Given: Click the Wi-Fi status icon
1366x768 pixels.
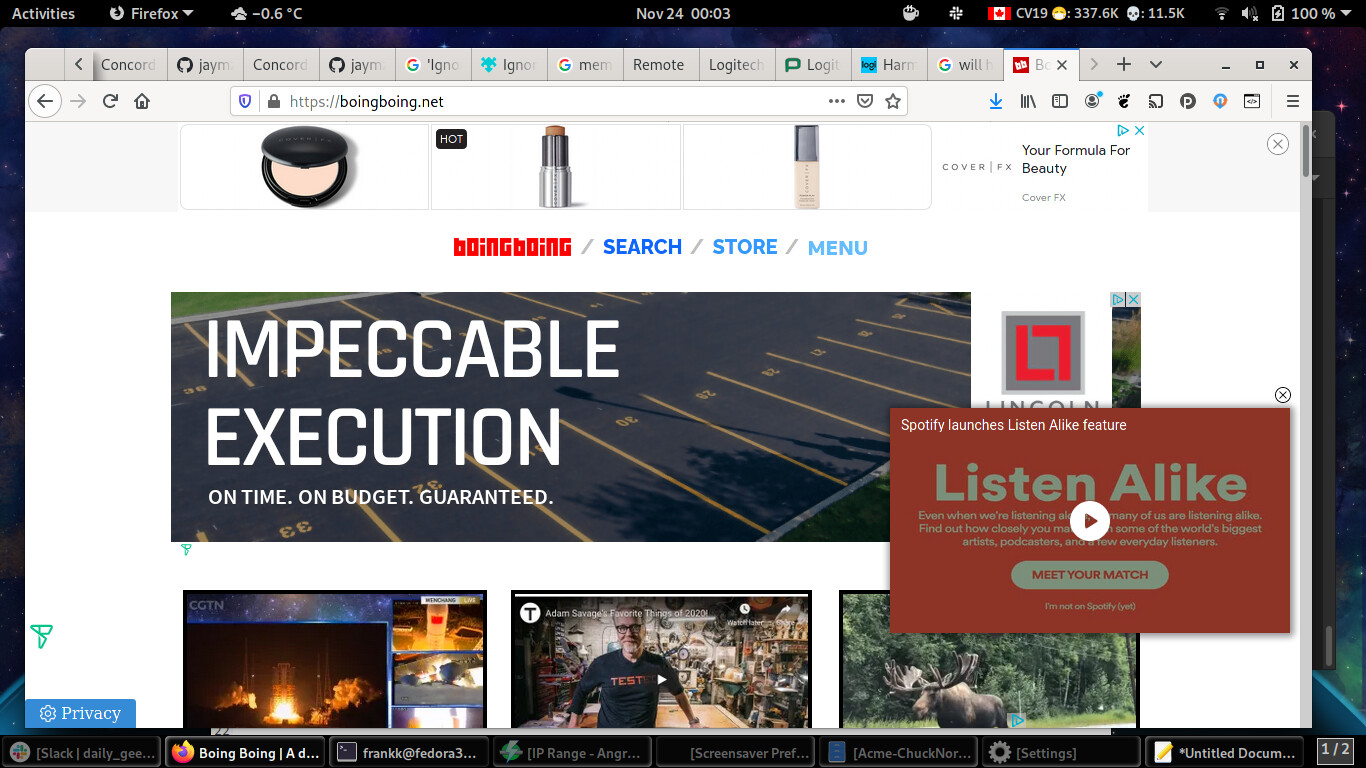Looking at the screenshot, I should pos(1221,13).
